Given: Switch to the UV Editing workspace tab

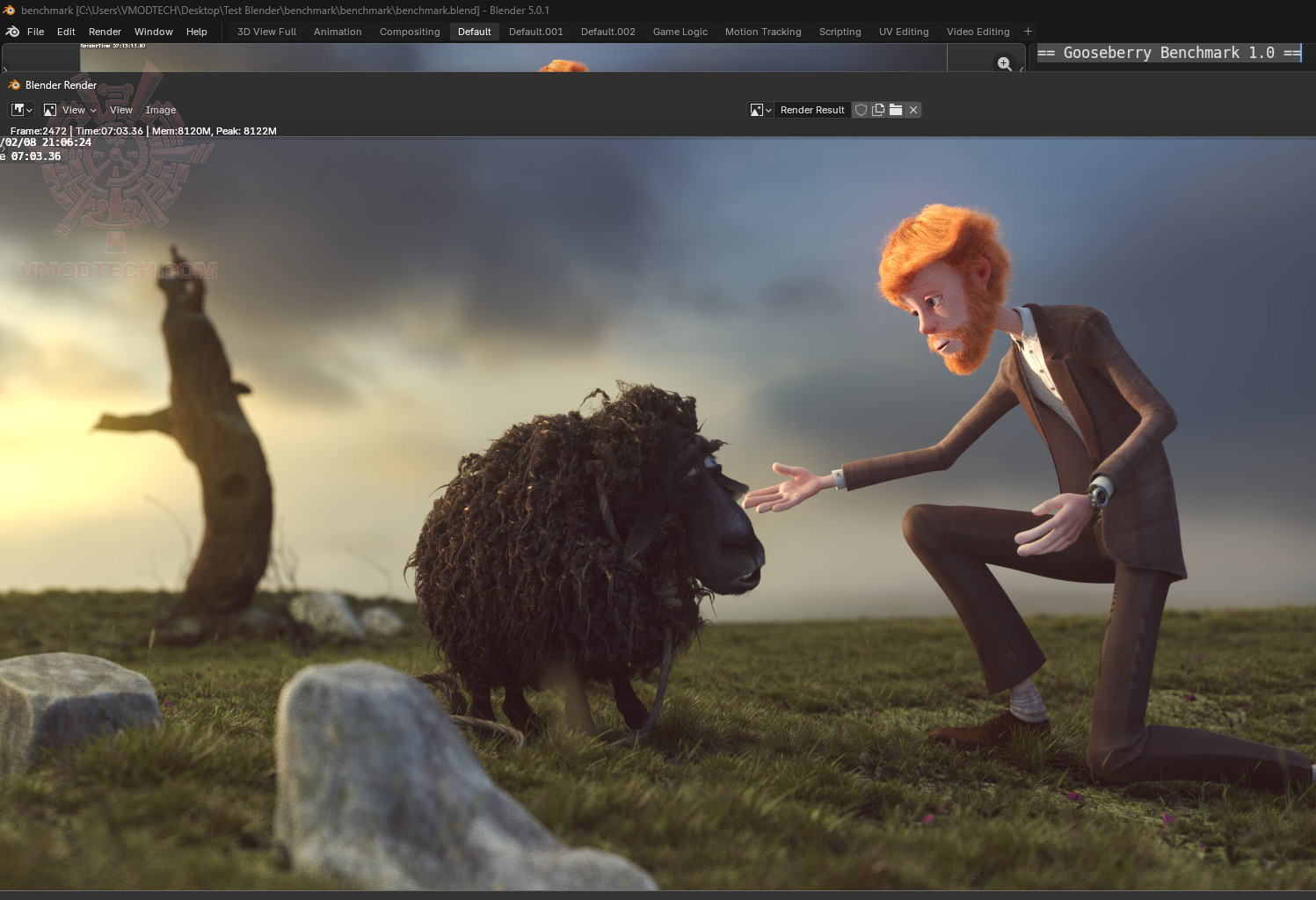Looking at the screenshot, I should (x=904, y=32).
